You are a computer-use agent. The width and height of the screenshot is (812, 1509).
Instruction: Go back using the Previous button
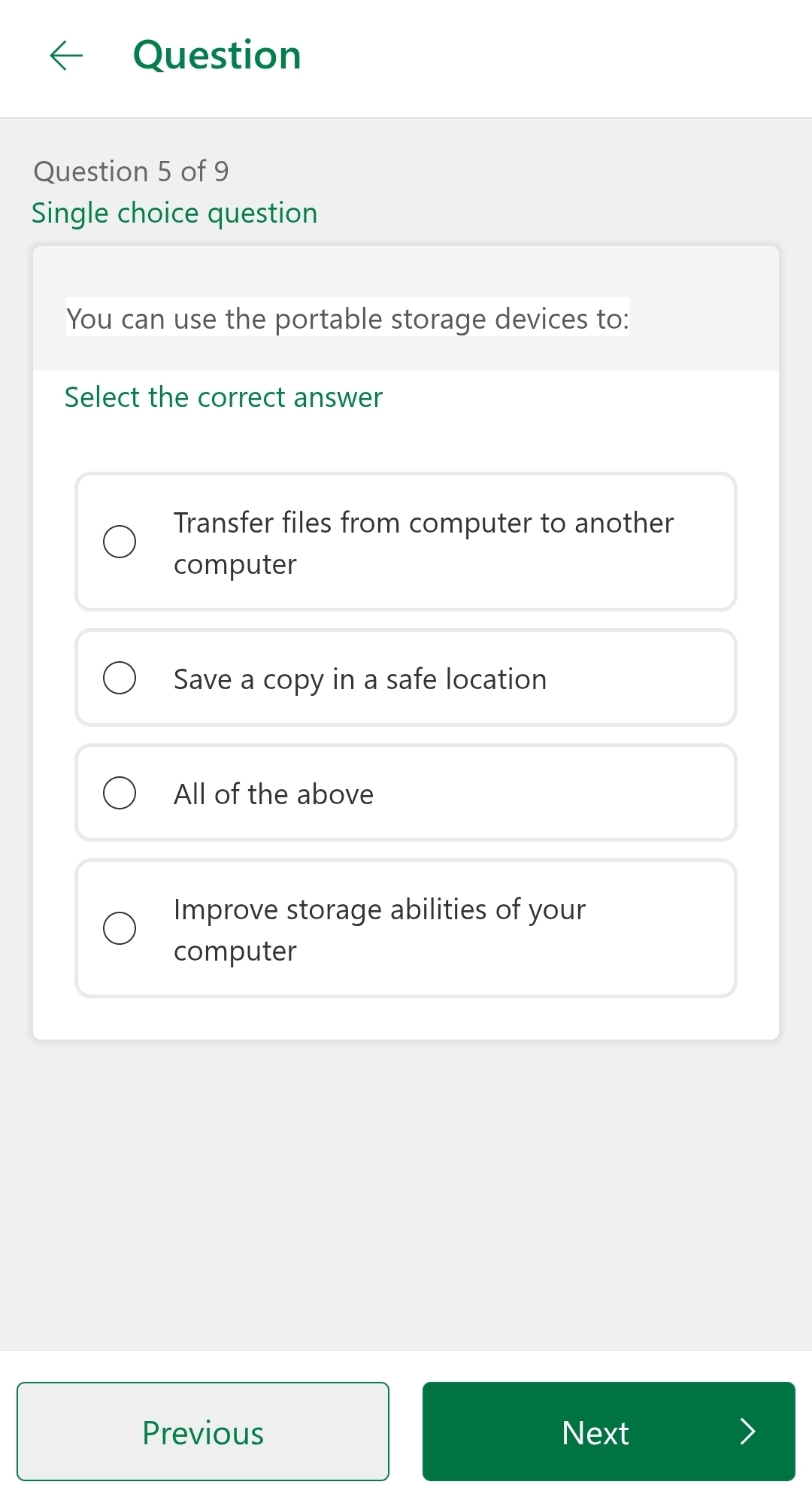[203, 1432]
